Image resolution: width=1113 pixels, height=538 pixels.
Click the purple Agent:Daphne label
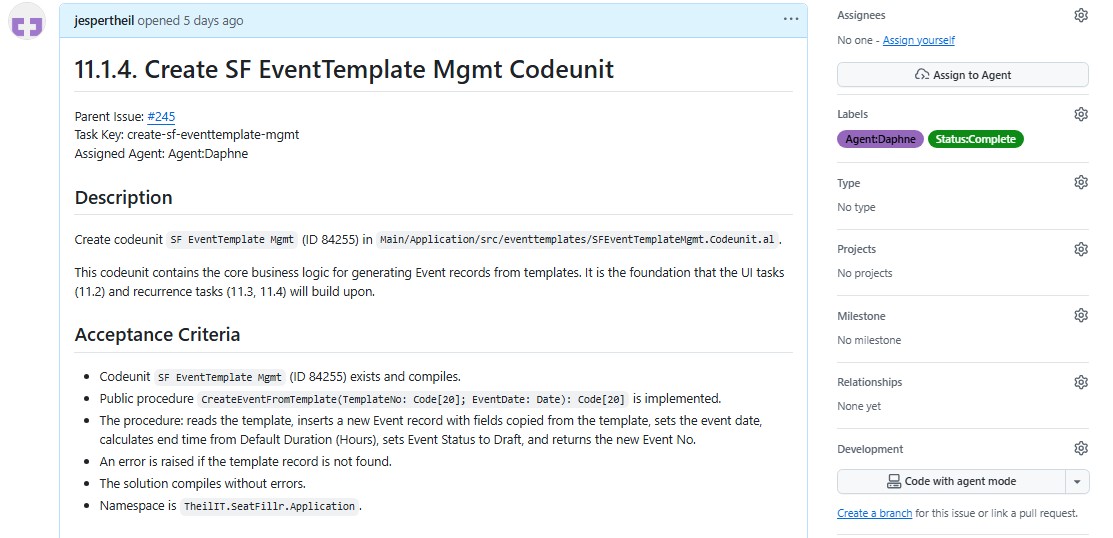pyautogui.click(x=880, y=140)
